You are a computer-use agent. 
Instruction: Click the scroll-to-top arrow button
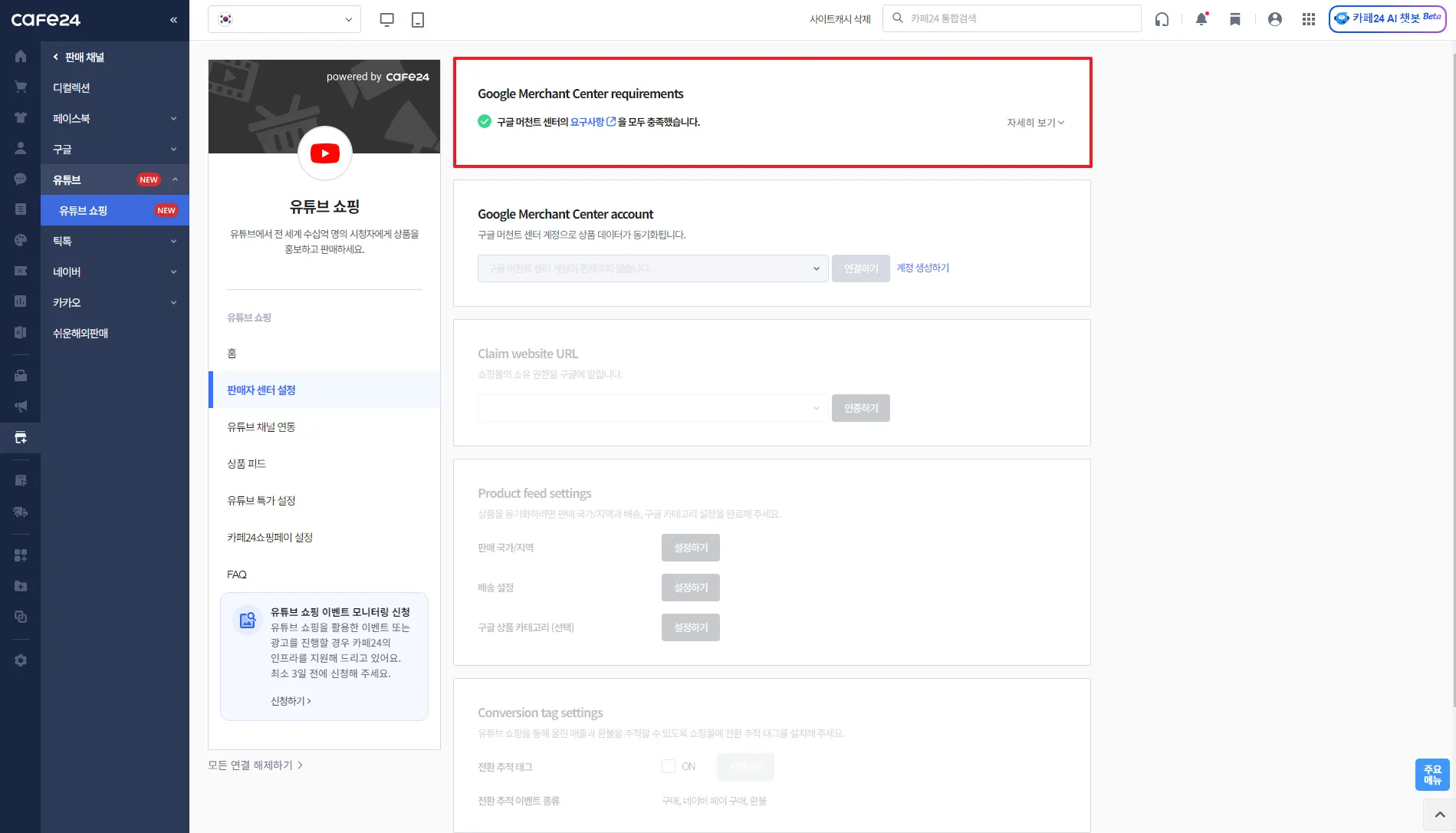[x=1439, y=815]
